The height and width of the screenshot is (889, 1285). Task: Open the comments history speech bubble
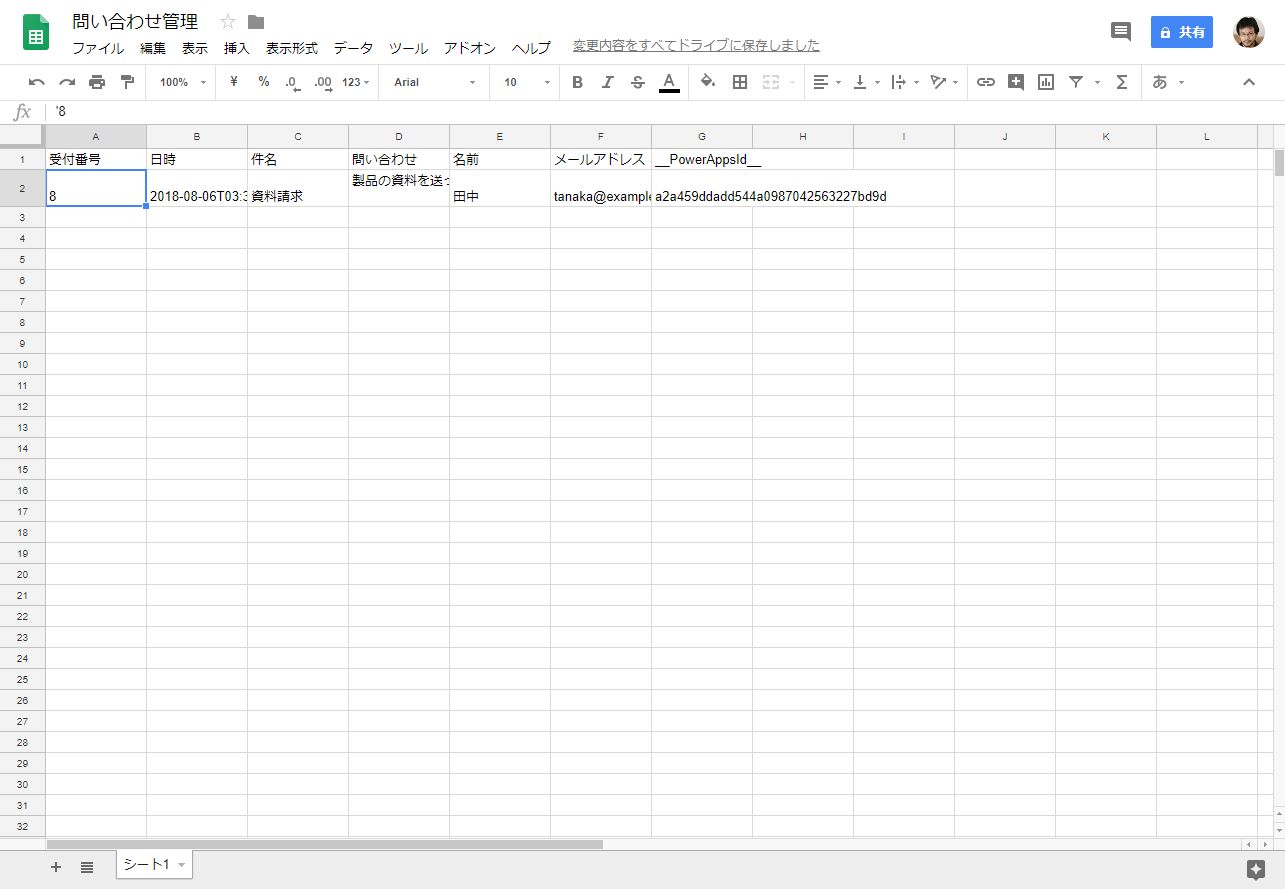1121,32
